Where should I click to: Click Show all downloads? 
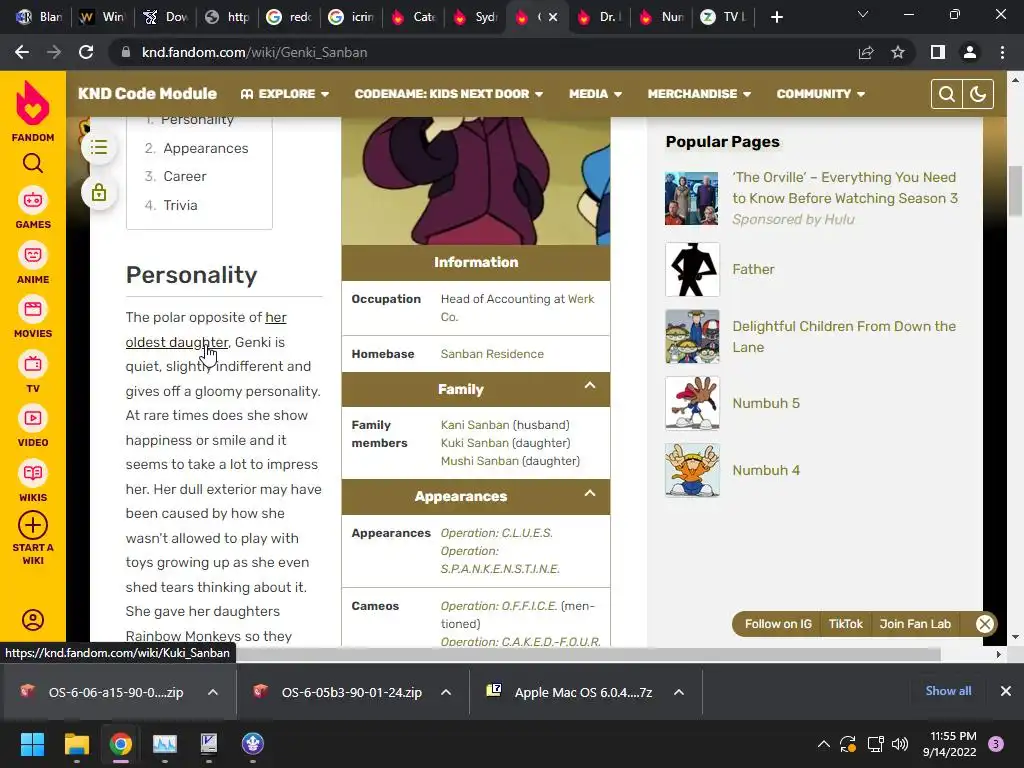coord(948,691)
